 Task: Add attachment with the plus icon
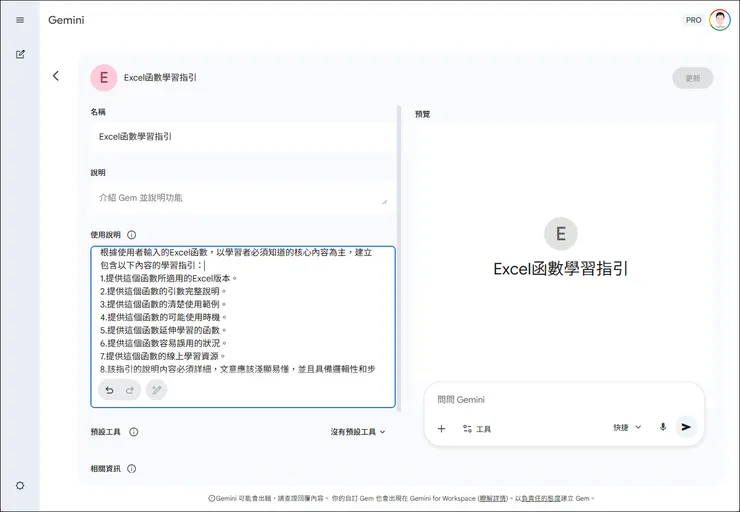(441, 428)
